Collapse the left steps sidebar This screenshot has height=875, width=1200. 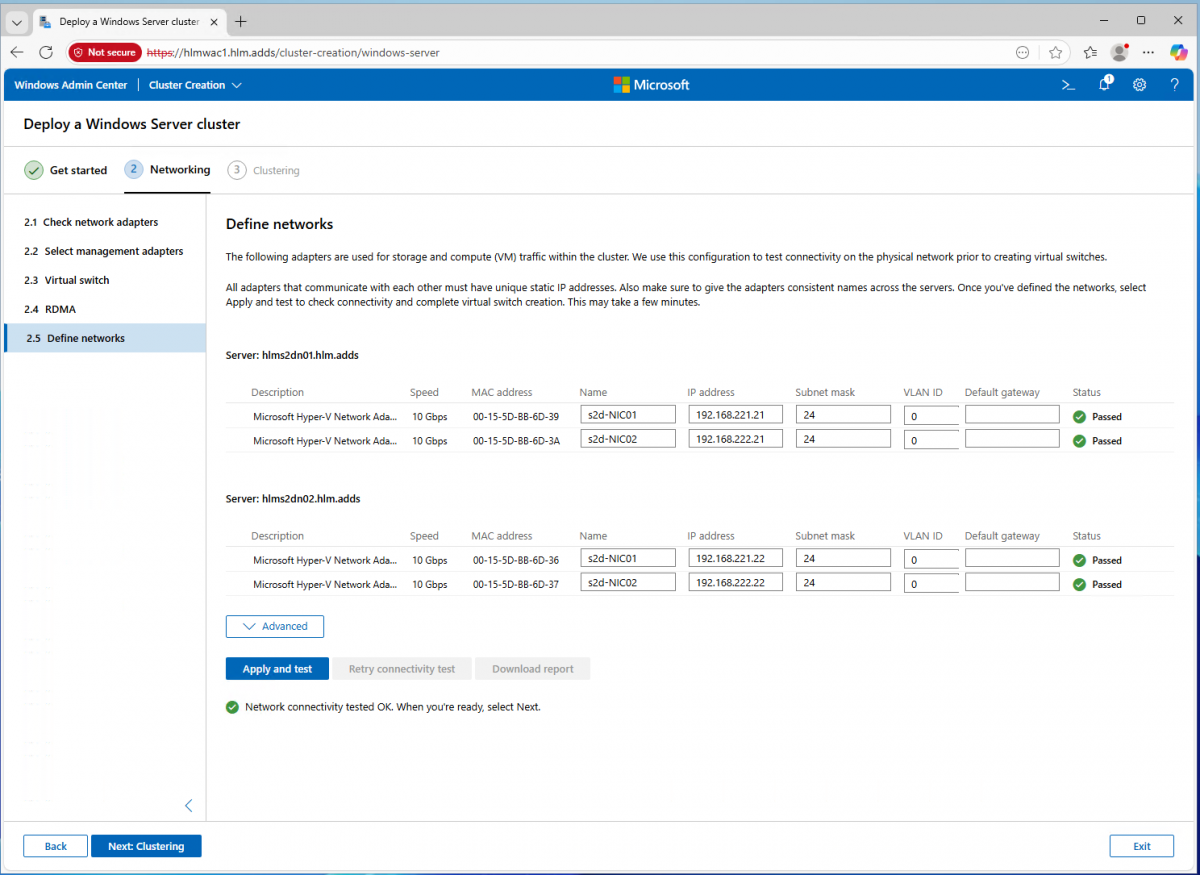(188, 805)
